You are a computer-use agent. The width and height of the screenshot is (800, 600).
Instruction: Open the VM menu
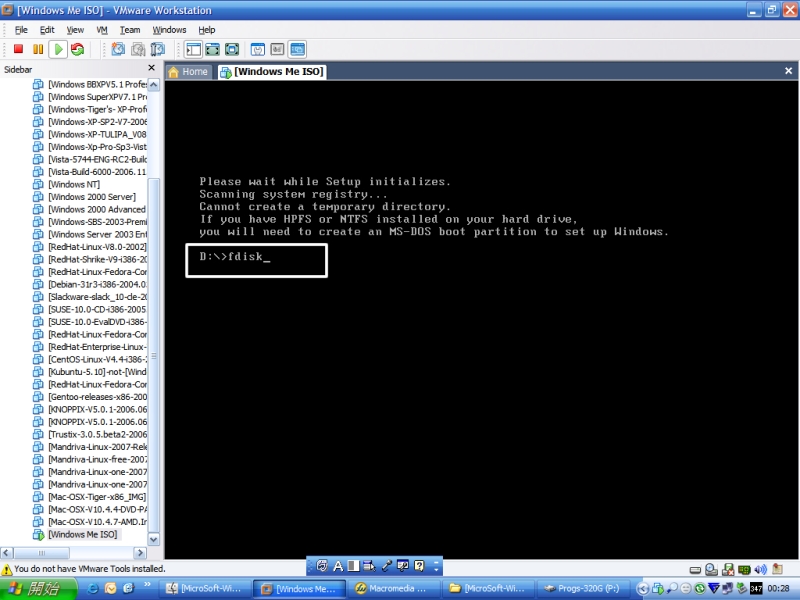tap(102, 30)
